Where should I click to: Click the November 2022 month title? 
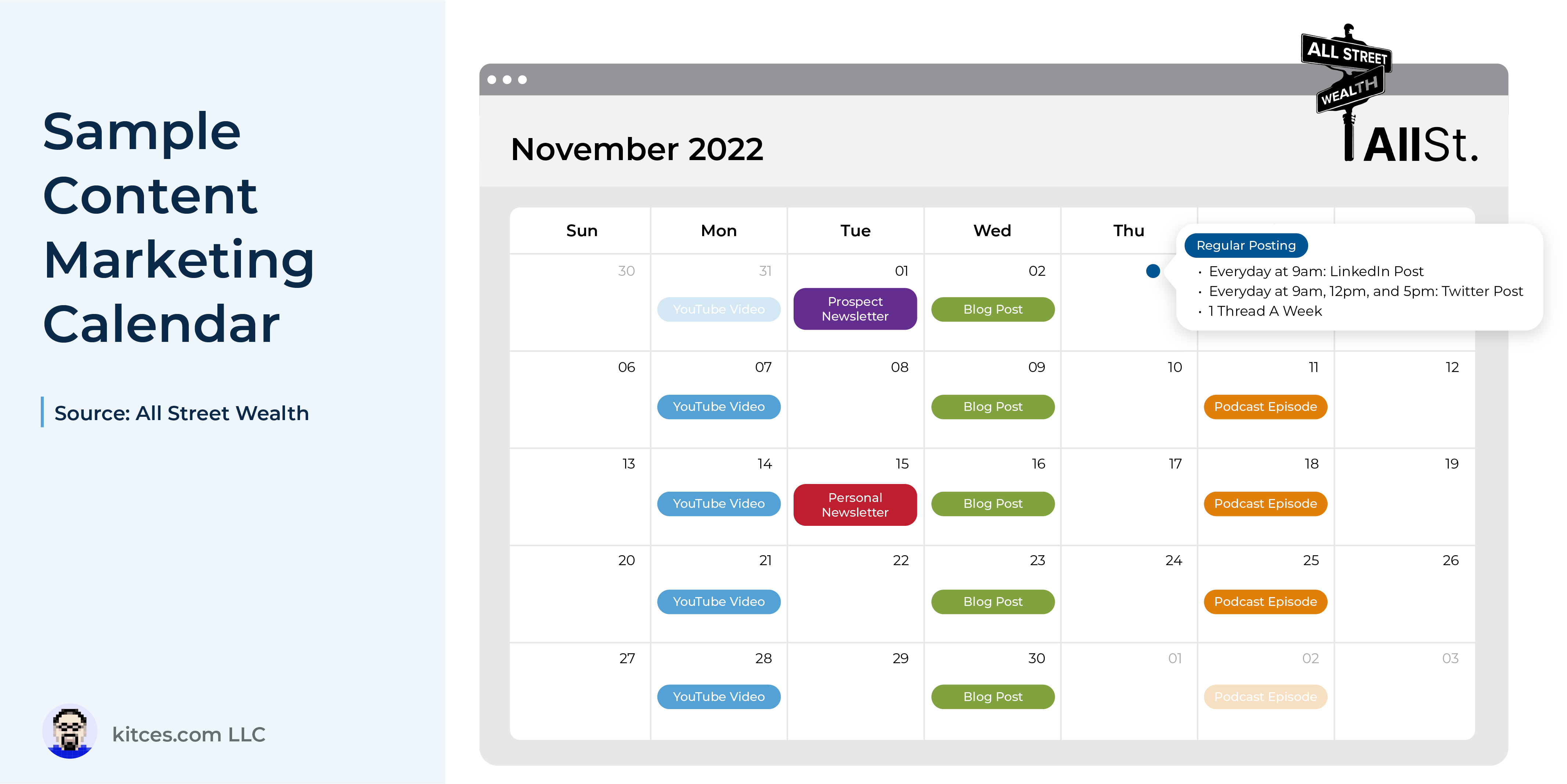[637, 149]
